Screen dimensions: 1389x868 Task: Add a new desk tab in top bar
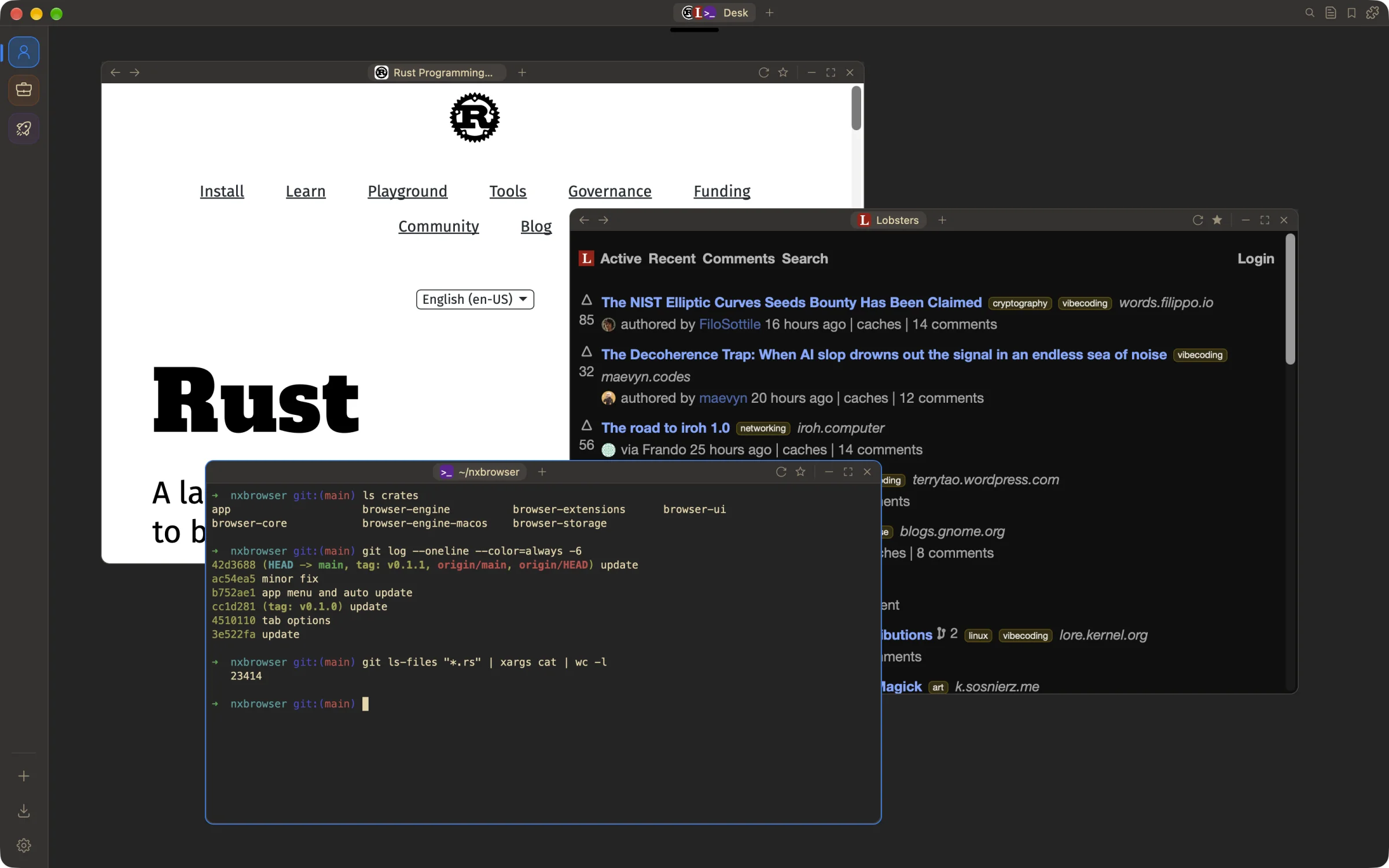tap(769, 13)
